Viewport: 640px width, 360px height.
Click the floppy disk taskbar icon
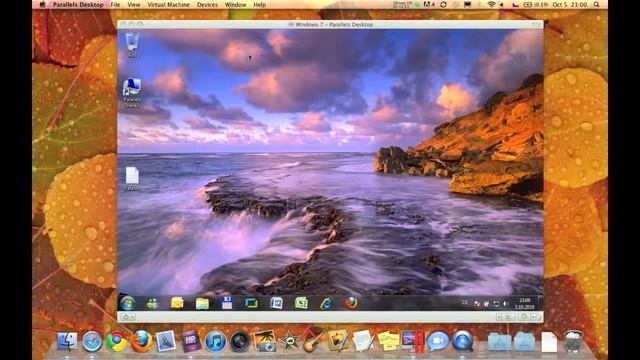227,303
